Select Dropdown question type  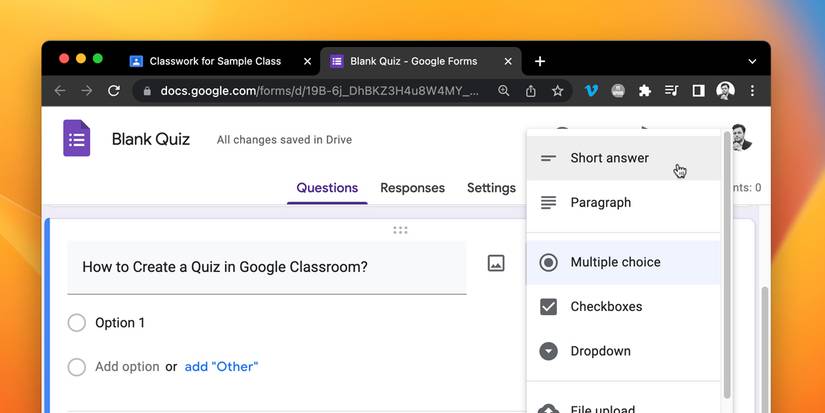(x=600, y=351)
